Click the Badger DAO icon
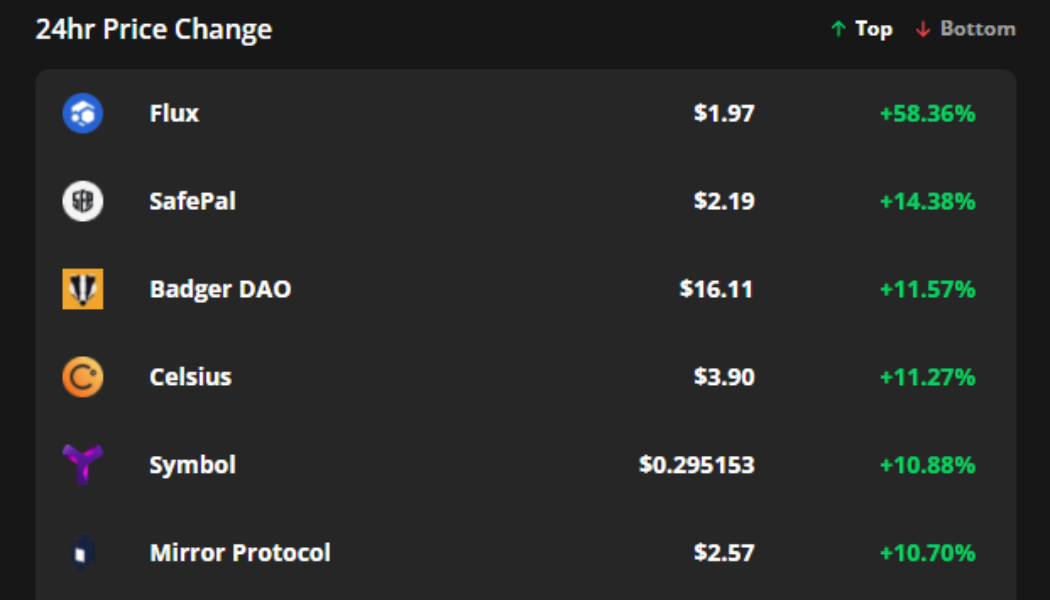The width and height of the screenshot is (1050, 600). pyautogui.click(x=82, y=289)
